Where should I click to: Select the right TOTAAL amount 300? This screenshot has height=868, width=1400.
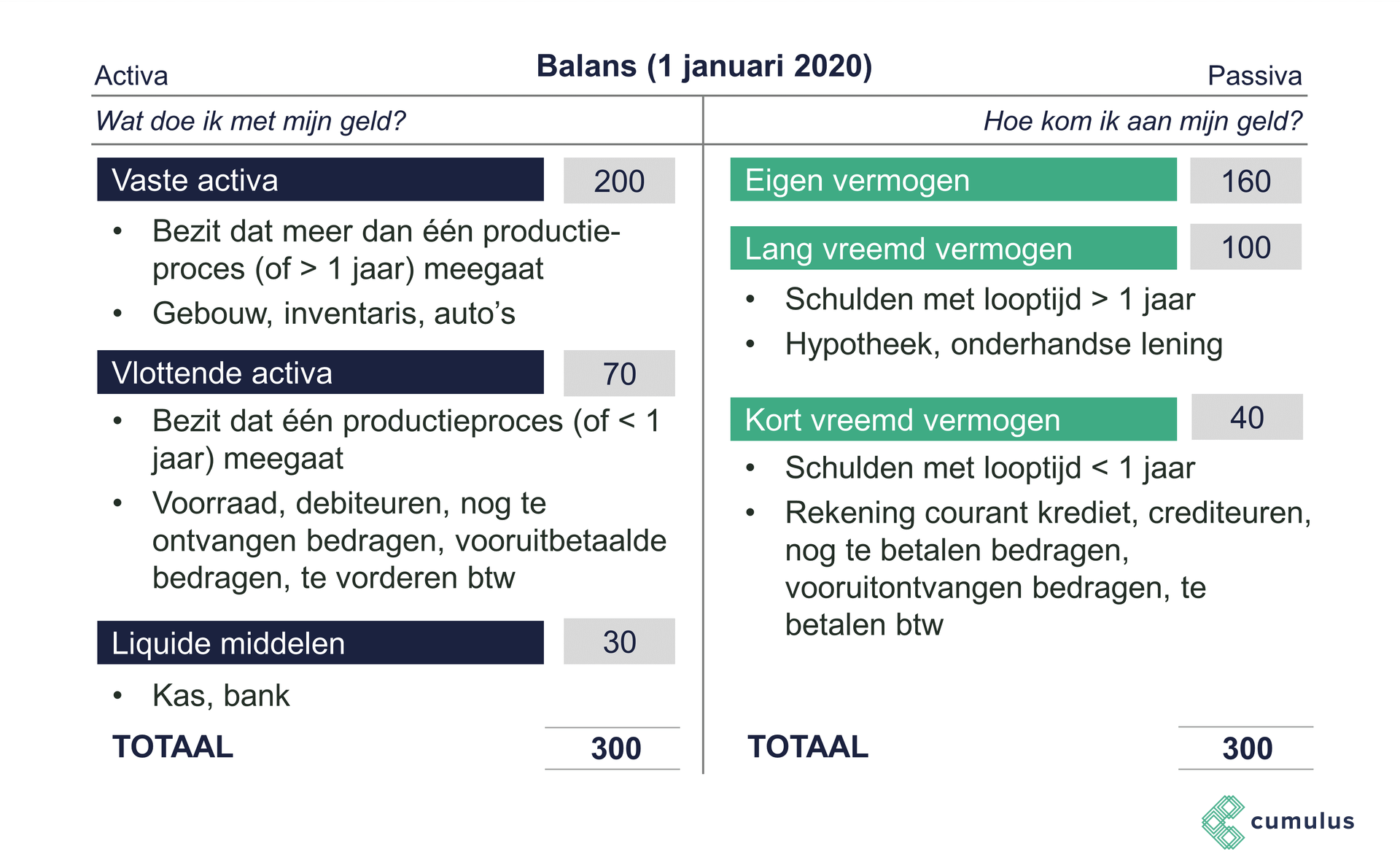tap(1247, 748)
